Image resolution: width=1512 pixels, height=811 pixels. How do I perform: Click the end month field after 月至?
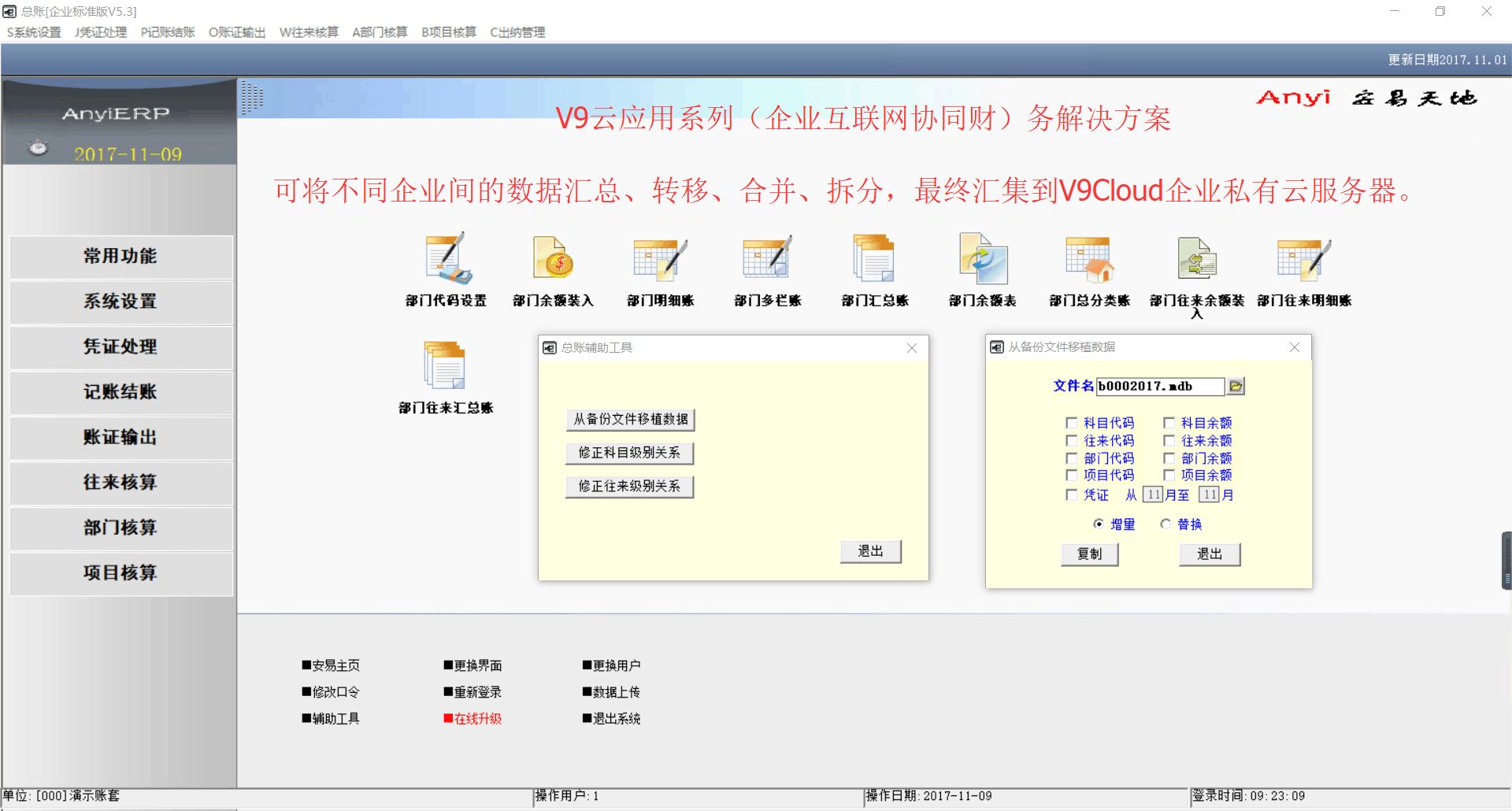(x=1210, y=494)
